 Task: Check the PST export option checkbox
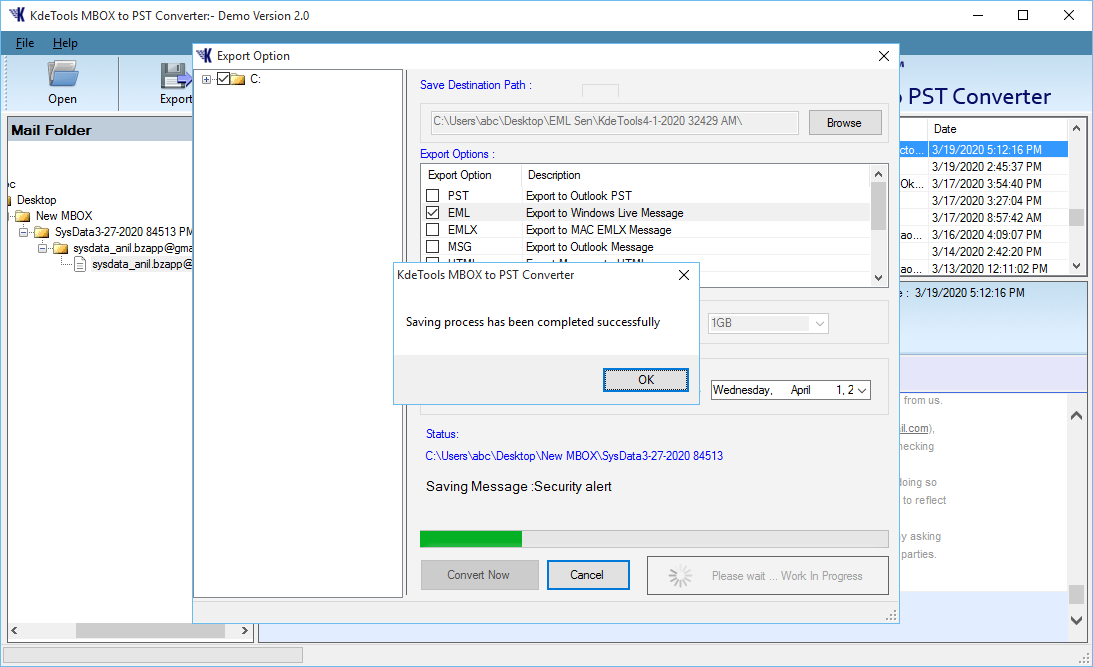pos(433,196)
